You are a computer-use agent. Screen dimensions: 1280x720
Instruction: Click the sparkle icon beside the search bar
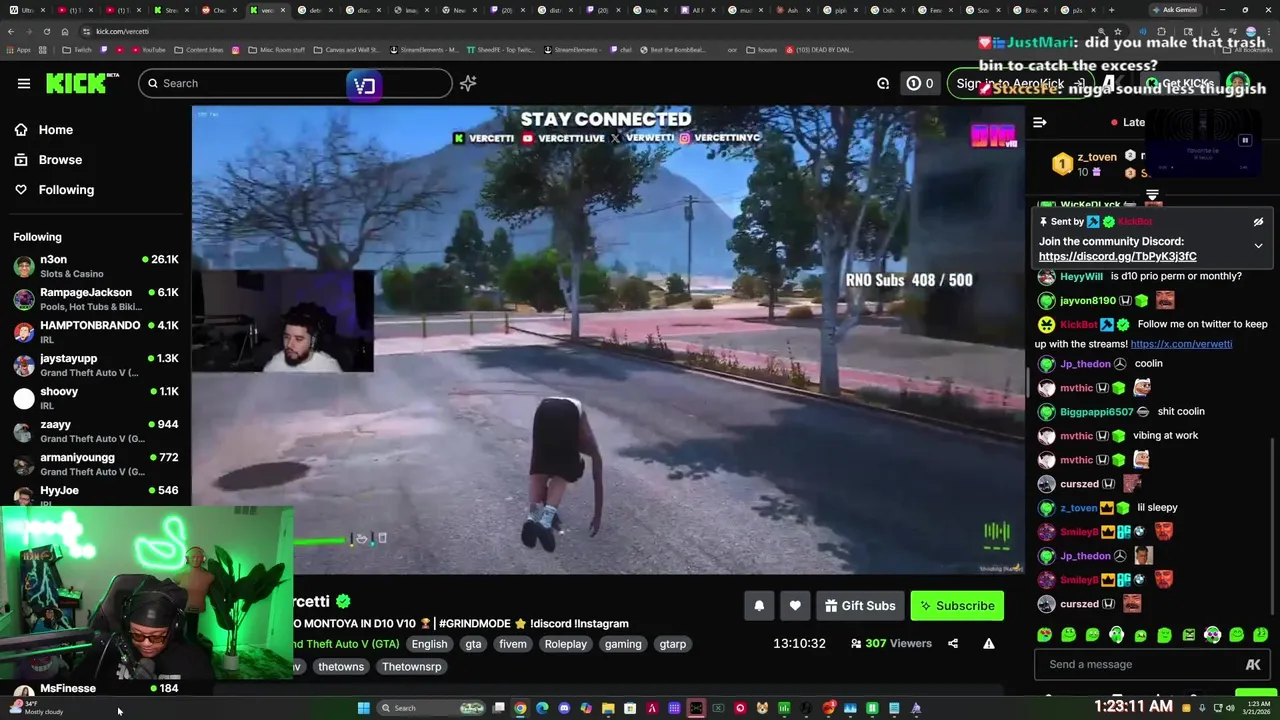pos(468,84)
